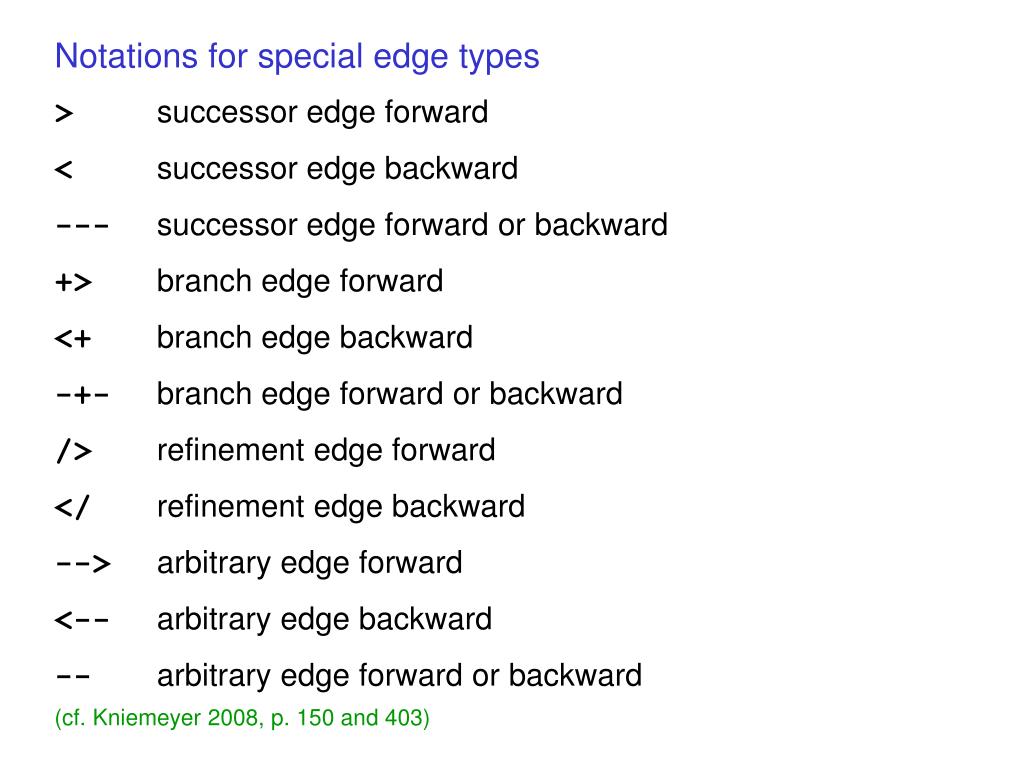Click 'successor edge forward' text
Viewport: 1024px width, 768px height.
tap(323, 112)
